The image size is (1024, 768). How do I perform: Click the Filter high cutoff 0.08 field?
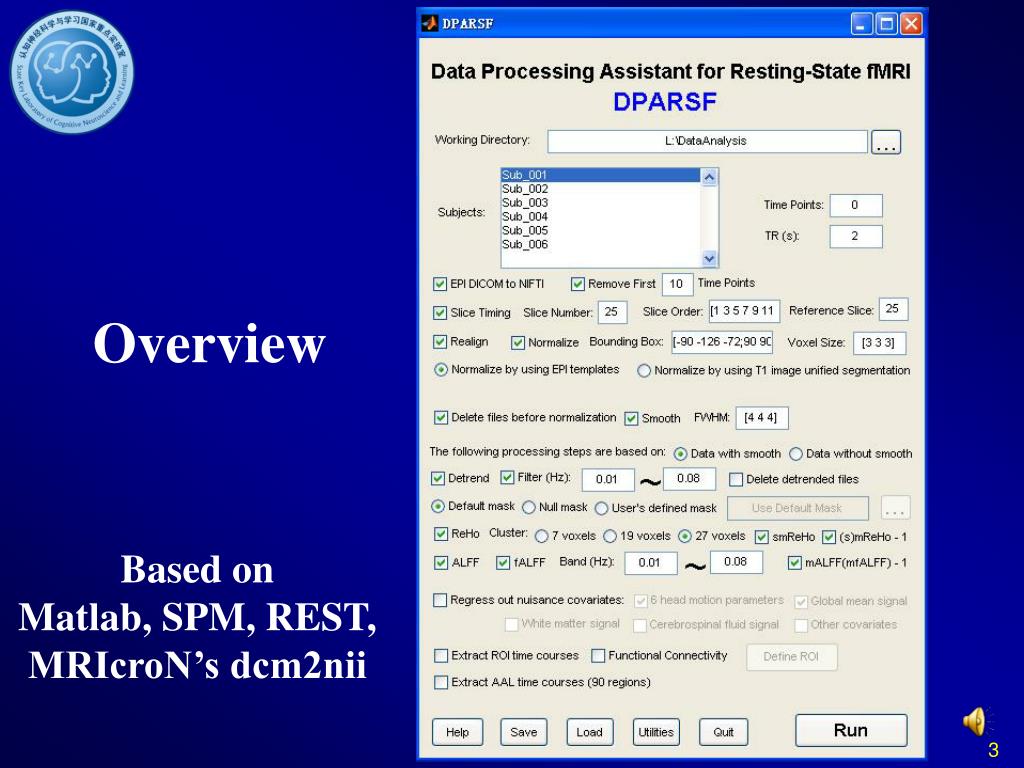tap(690, 479)
